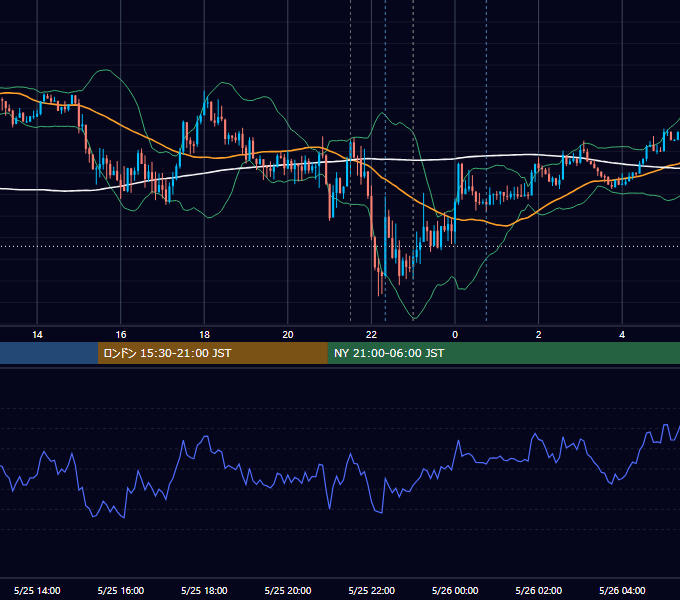
Task: Click the hour label 0 on price chart axis
Action: (x=455, y=335)
